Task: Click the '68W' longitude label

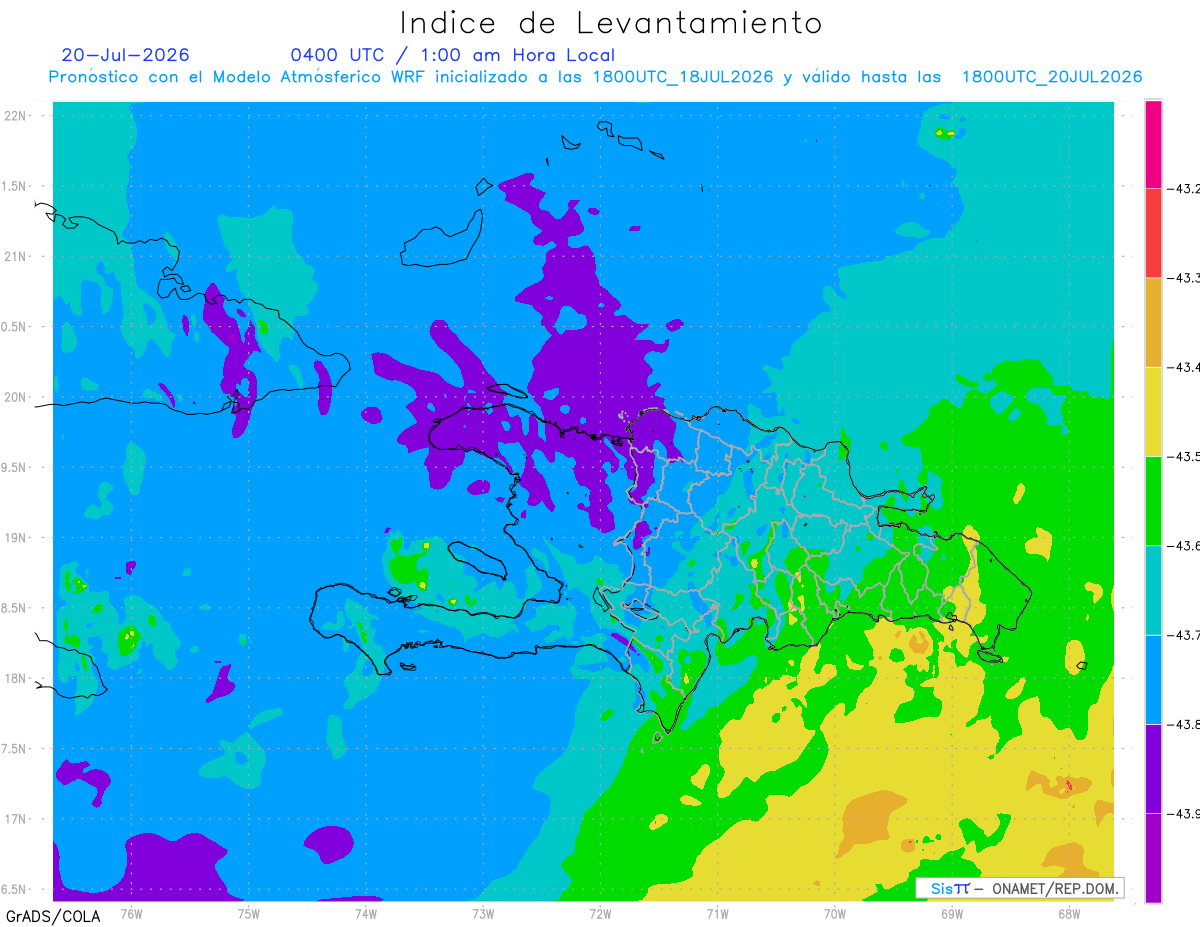Action: tap(1068, 913)
